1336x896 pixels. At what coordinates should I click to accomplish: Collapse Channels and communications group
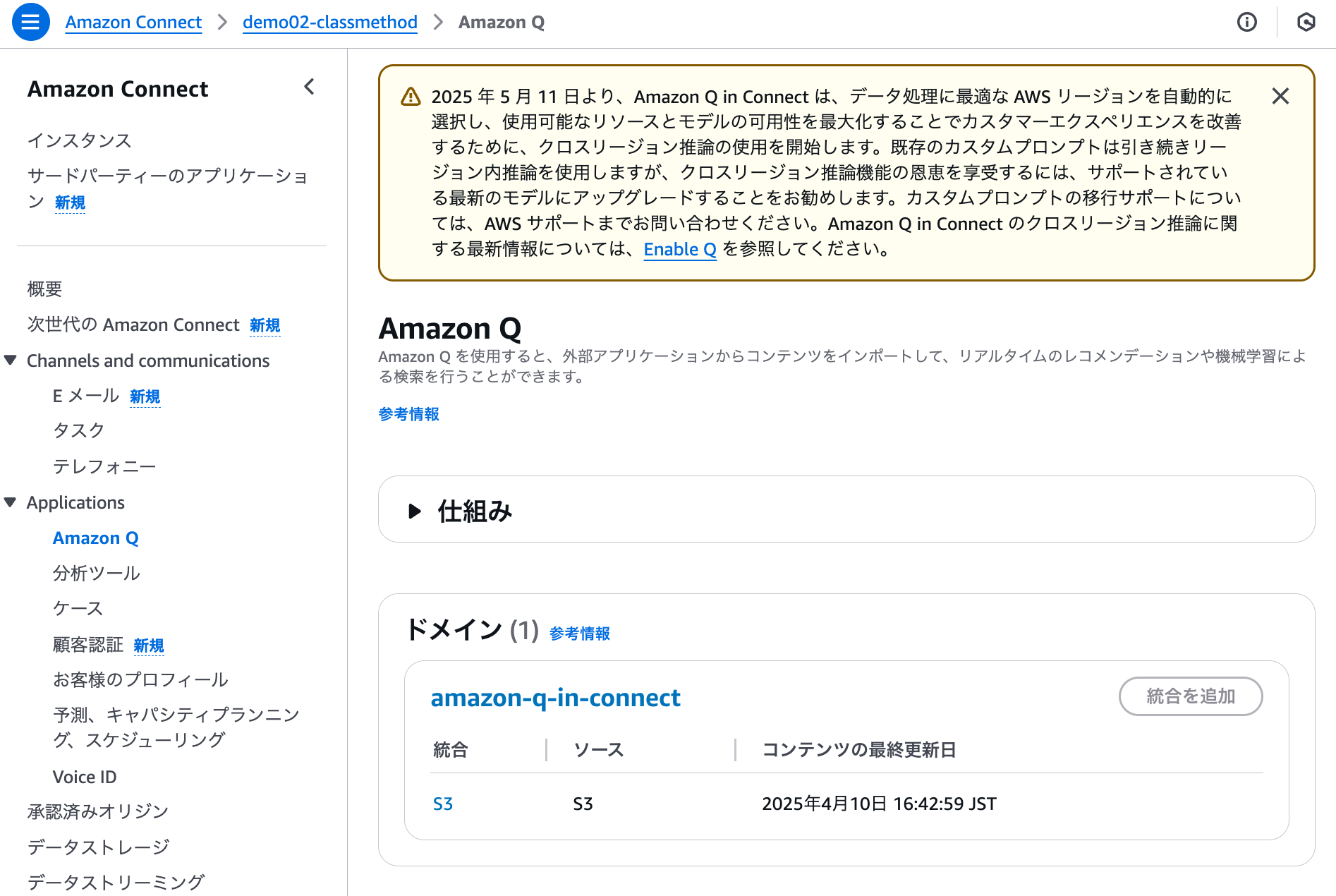pyautogui.click(x=11, y=361)
